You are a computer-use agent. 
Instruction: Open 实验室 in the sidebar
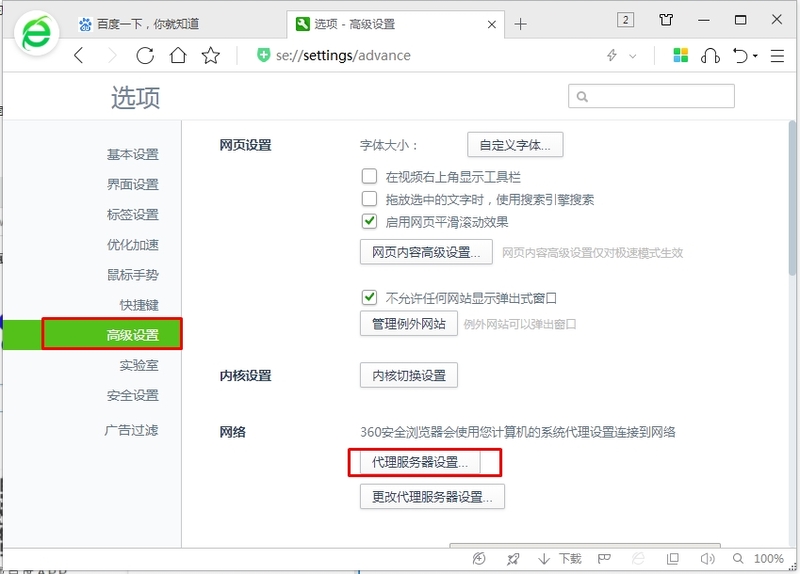[139, 365]
